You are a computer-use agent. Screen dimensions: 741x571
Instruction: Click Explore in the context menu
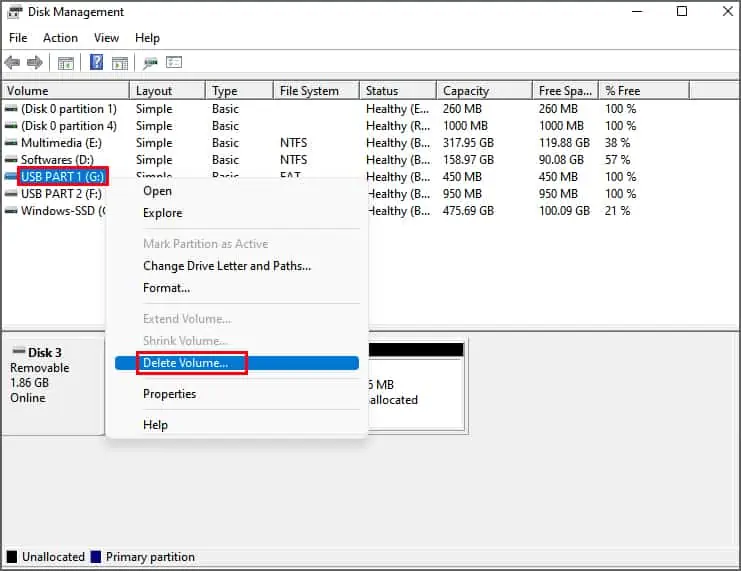pos(162,213)
